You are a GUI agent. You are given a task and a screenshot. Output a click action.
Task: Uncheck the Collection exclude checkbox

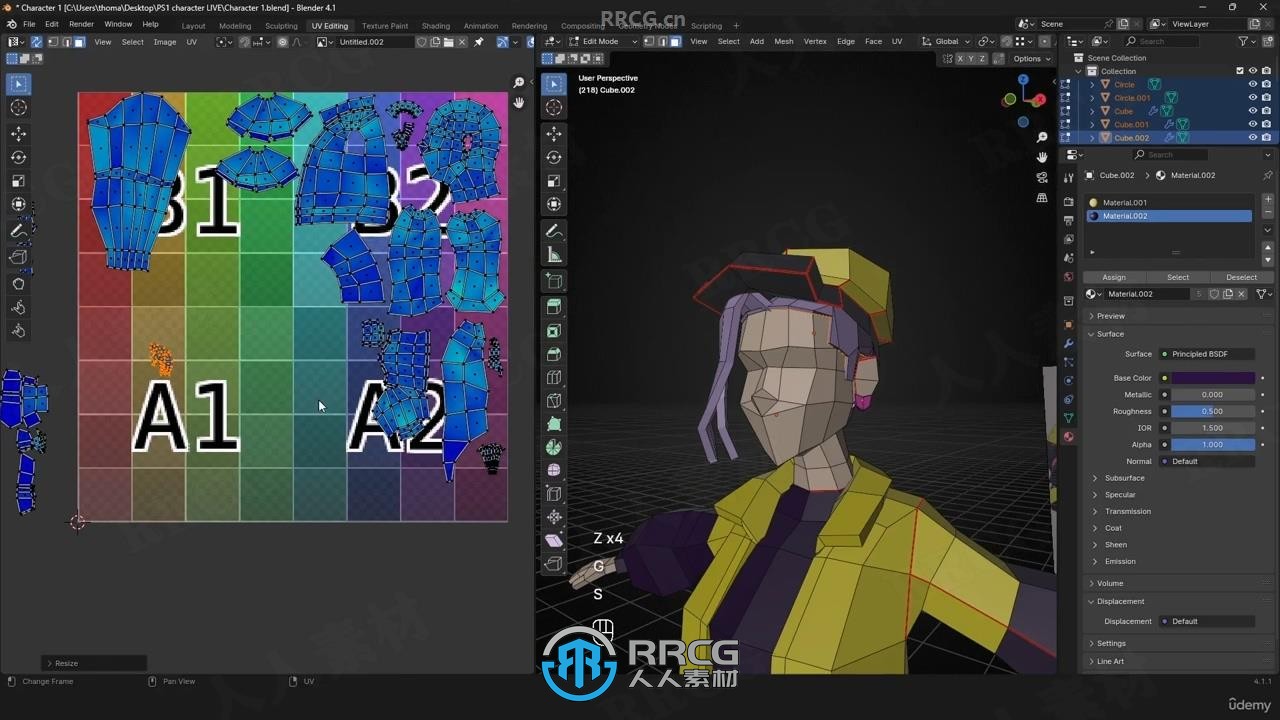[x=1240, y=71]
